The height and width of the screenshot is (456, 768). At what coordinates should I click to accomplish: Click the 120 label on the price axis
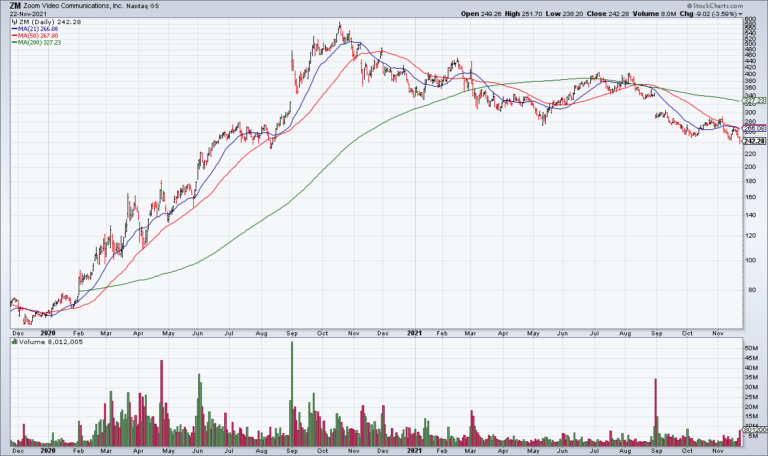pyautogui.click(x=750, y=235)
